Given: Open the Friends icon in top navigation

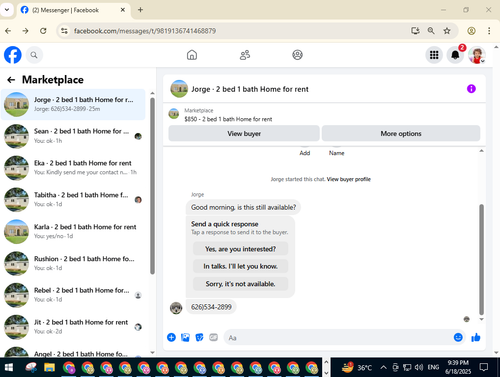Looking at the screenshot, I should point(245,55).
